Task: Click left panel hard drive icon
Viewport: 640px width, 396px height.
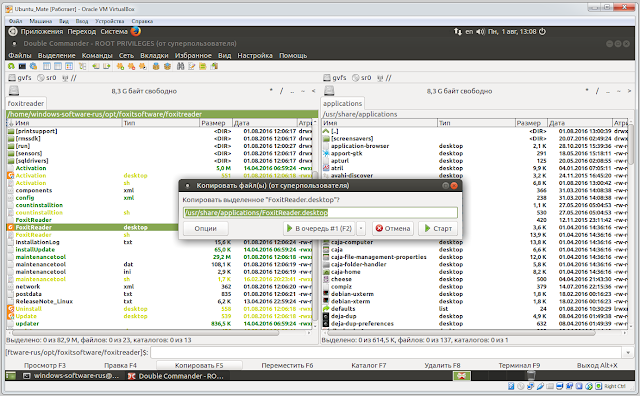Action: point(14,91)
